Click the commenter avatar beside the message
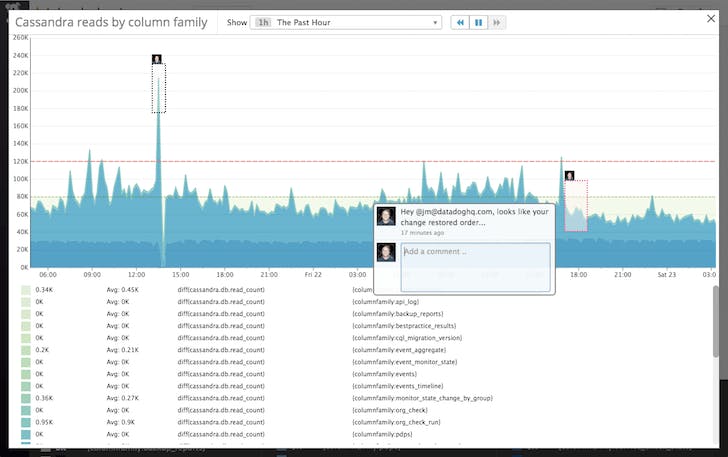This screenshot has height=457, width=728. [x=386, y=217]
